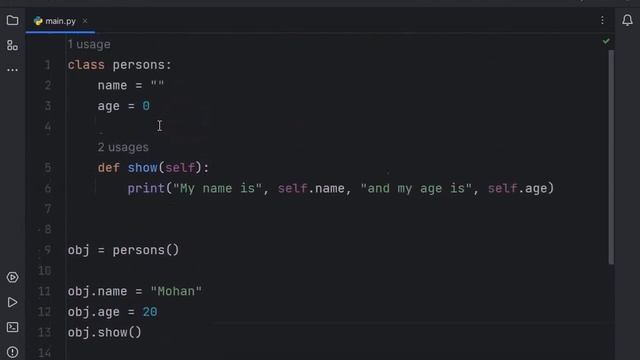This screenshot has height=360, width=640.
Task: Open the Run tool window
Action: [12, 302]
